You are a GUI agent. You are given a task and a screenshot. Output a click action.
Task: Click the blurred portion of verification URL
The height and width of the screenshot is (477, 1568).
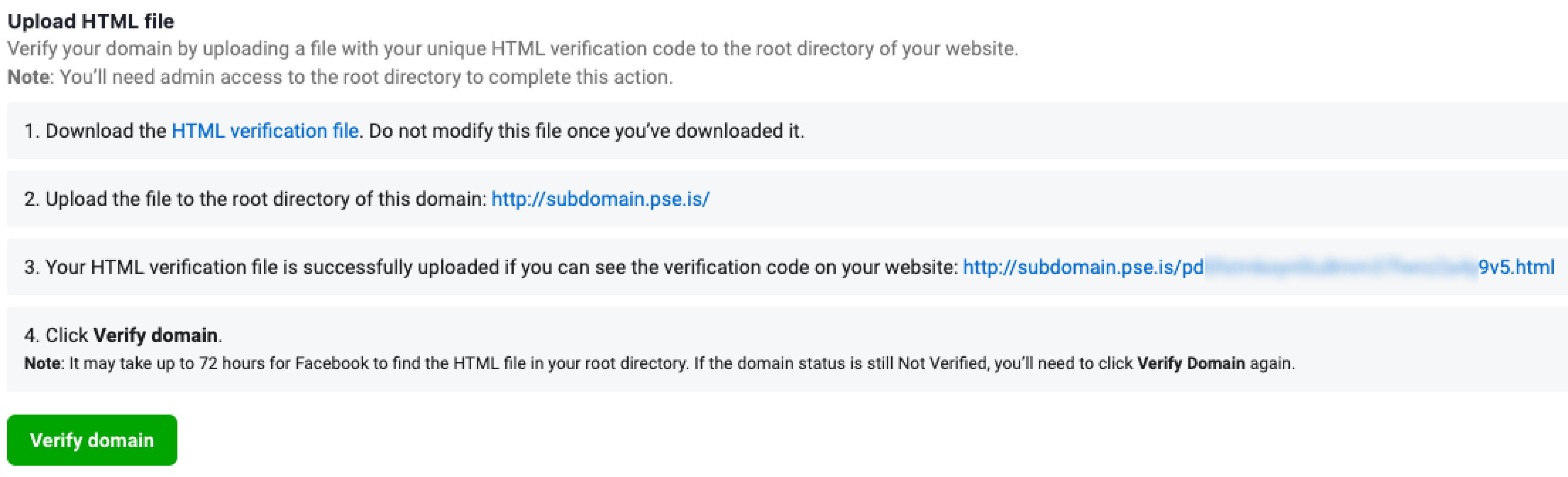[x=1341, y=267]
